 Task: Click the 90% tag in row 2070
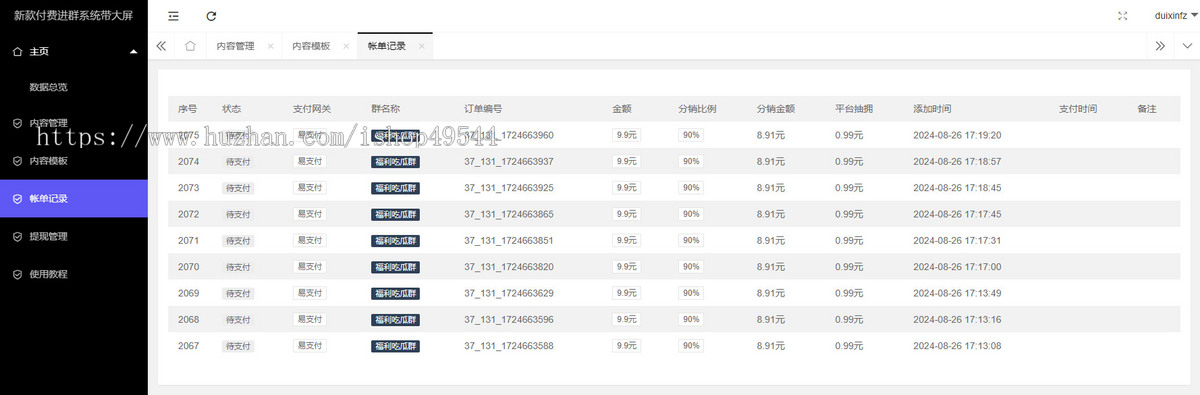click(x=691, y=267)
